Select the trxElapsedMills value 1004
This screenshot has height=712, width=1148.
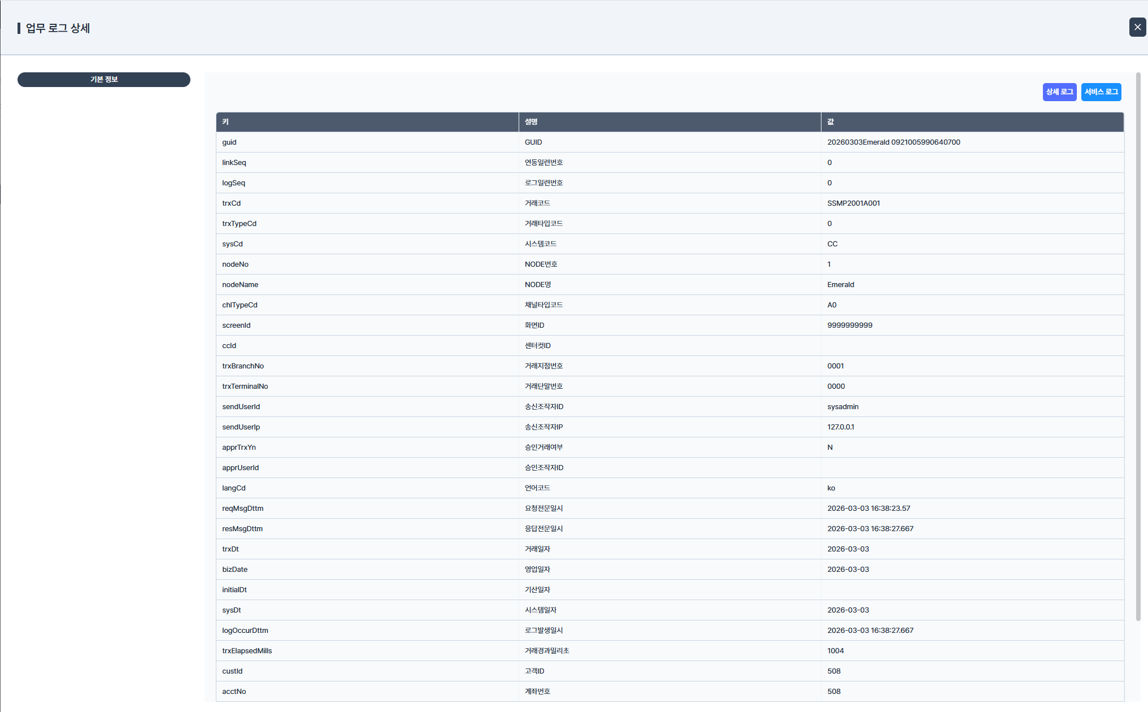[835, 650]
